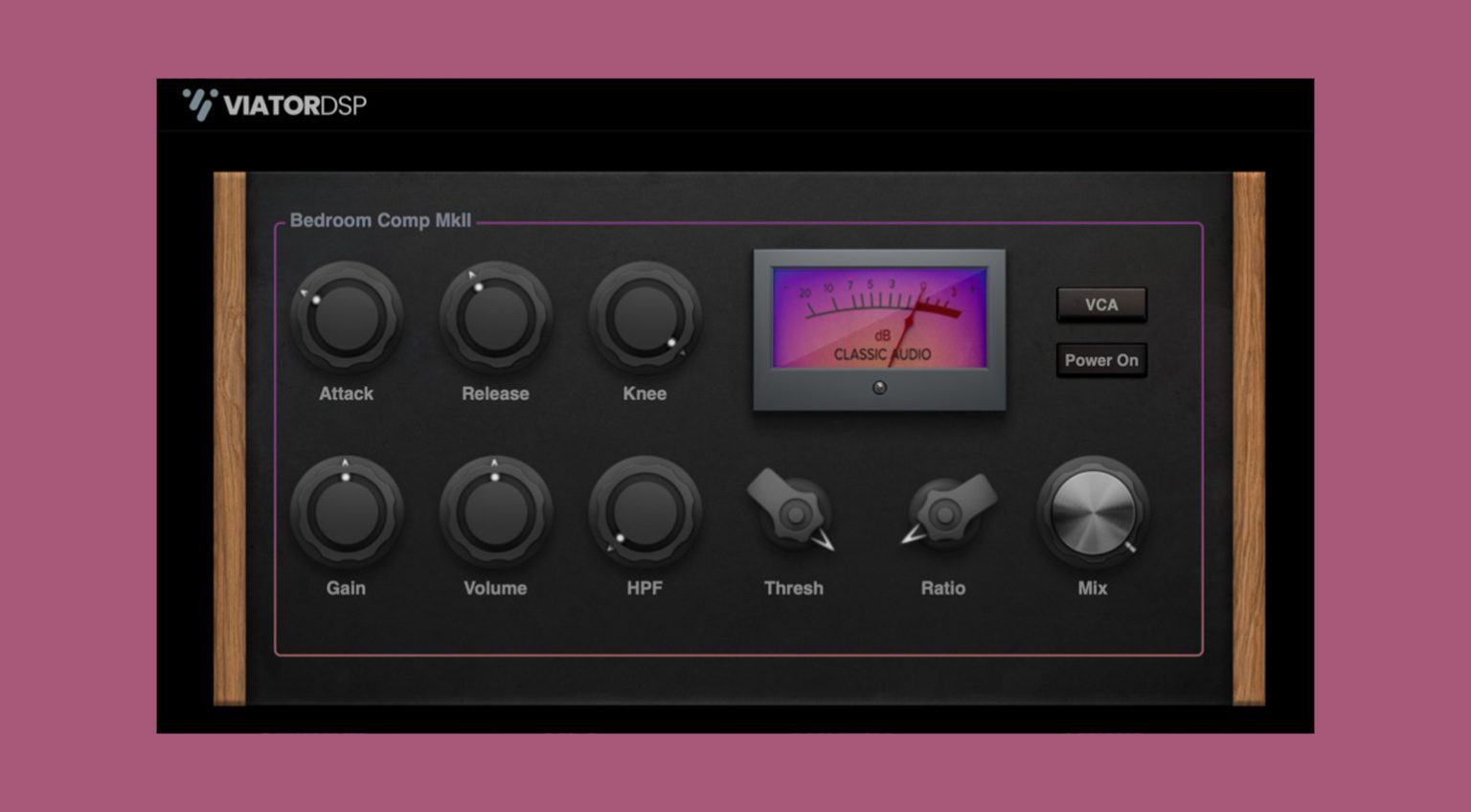Adjust the Gain knob
The height and width of the screenshot is (812, 1471).
(x=346, y=515)
